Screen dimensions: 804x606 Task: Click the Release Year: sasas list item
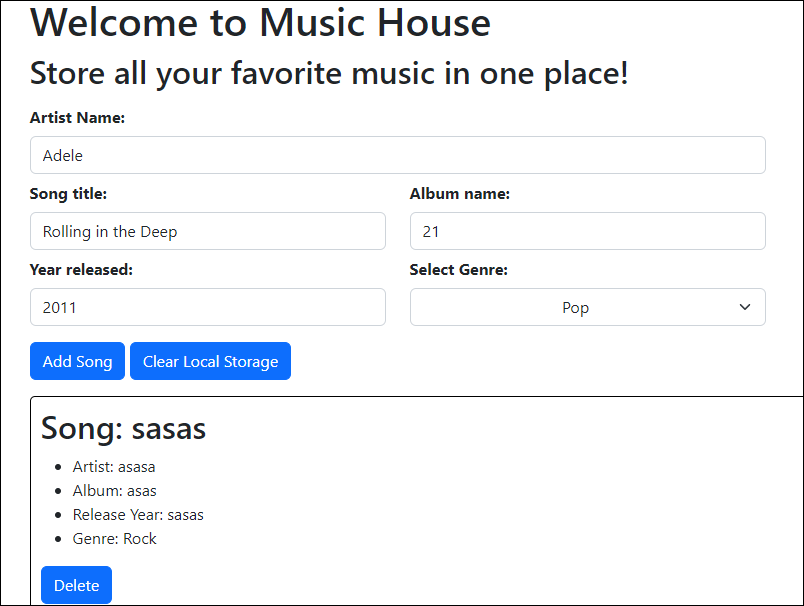[x=138, y=515]
